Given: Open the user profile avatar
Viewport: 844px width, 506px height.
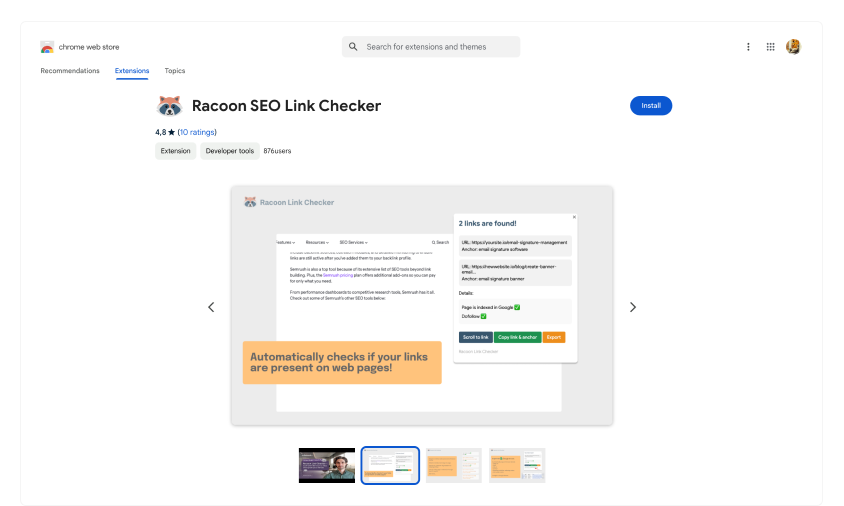Looking at the screenshot, I should 794,47.
